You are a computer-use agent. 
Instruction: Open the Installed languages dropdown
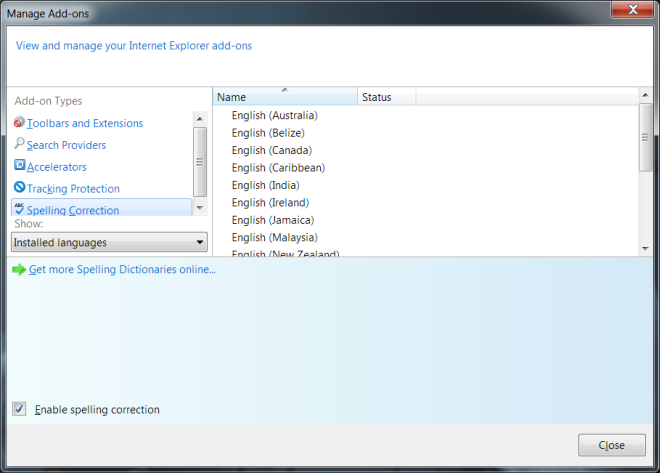coord(109,242)
